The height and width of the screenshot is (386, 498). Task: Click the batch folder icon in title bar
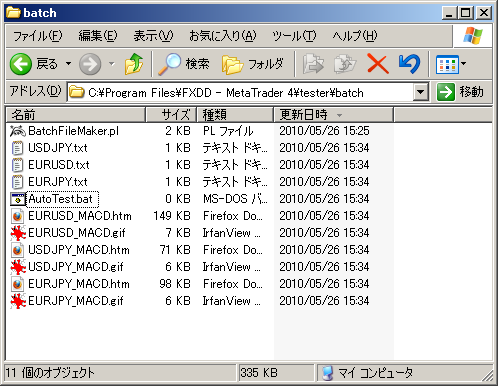tap(13, 12)
